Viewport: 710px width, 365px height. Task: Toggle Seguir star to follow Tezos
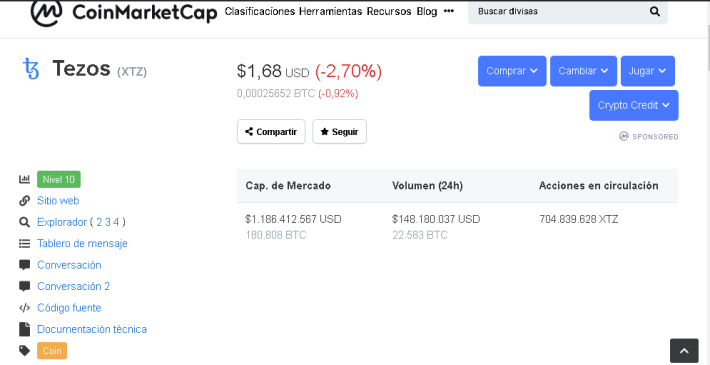[340, 132]
